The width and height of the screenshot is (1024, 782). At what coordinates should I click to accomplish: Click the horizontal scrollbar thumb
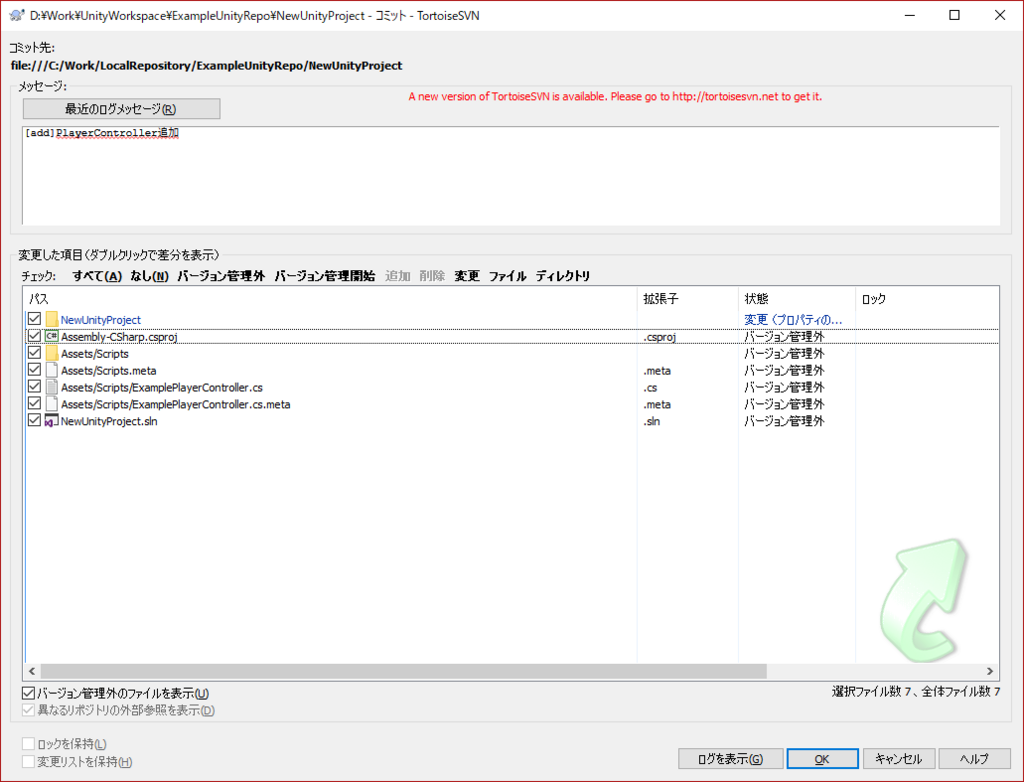(404, 671)
